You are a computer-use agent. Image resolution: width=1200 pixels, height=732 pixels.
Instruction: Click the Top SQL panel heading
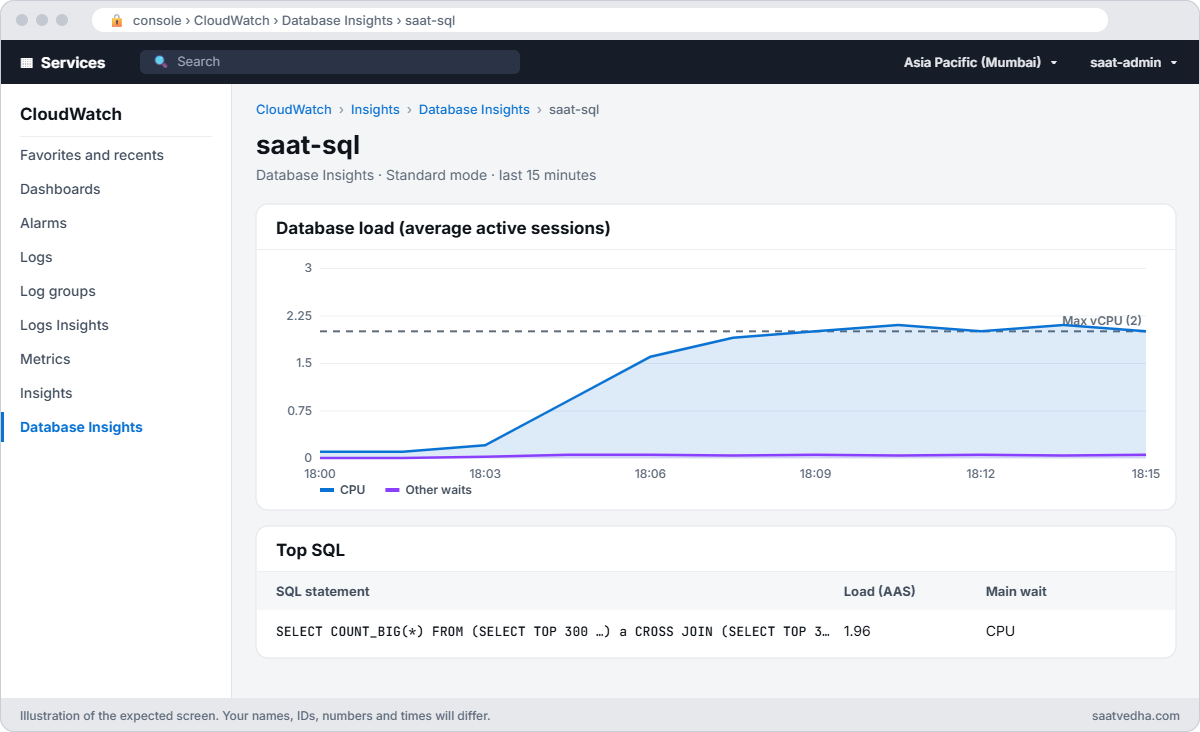(x=310, y=550)
